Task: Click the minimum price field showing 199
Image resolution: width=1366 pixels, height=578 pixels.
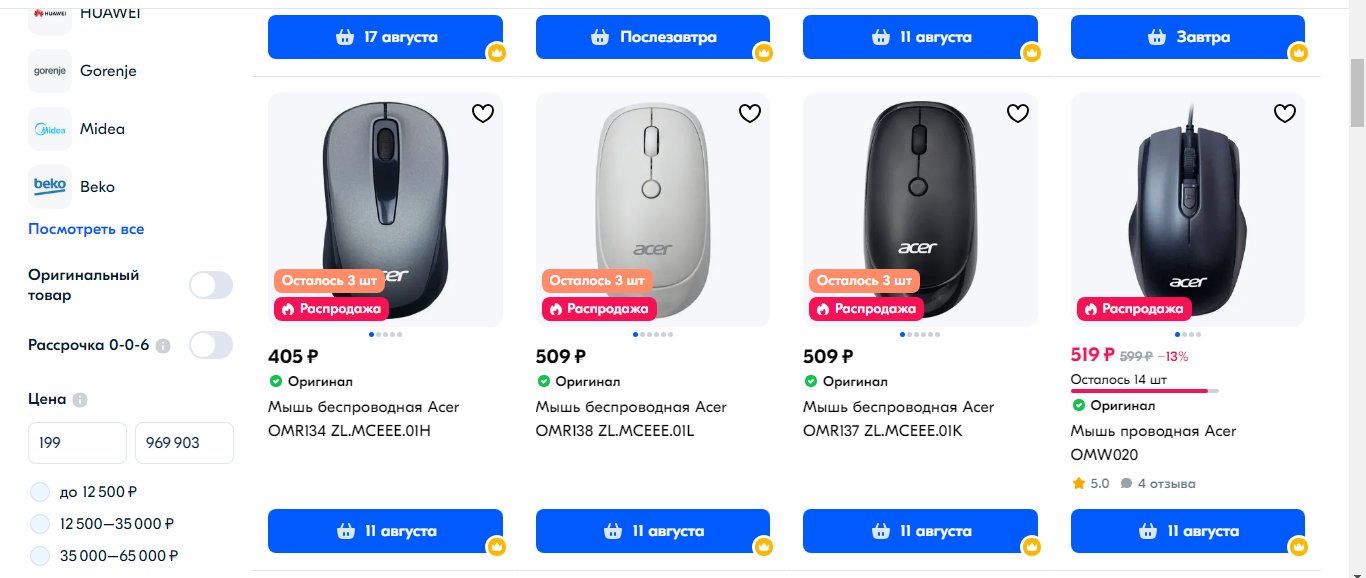Action: click(77, 443)
